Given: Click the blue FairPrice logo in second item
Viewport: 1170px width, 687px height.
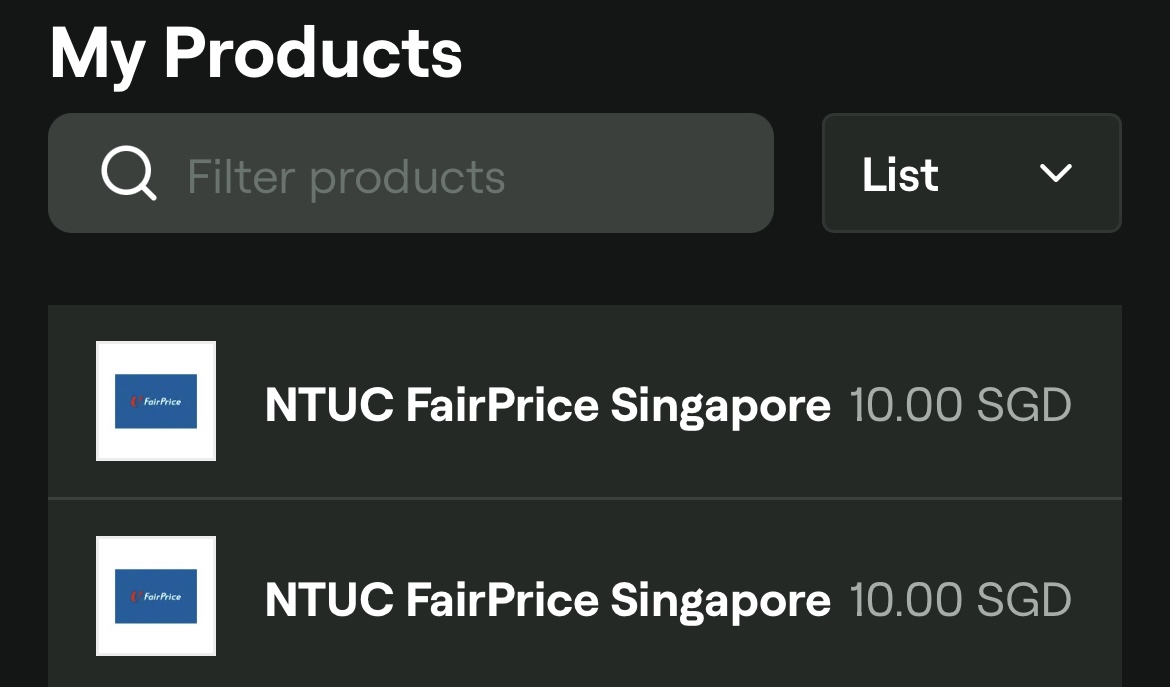Looking at the screenshot, I should click(156, 596).
